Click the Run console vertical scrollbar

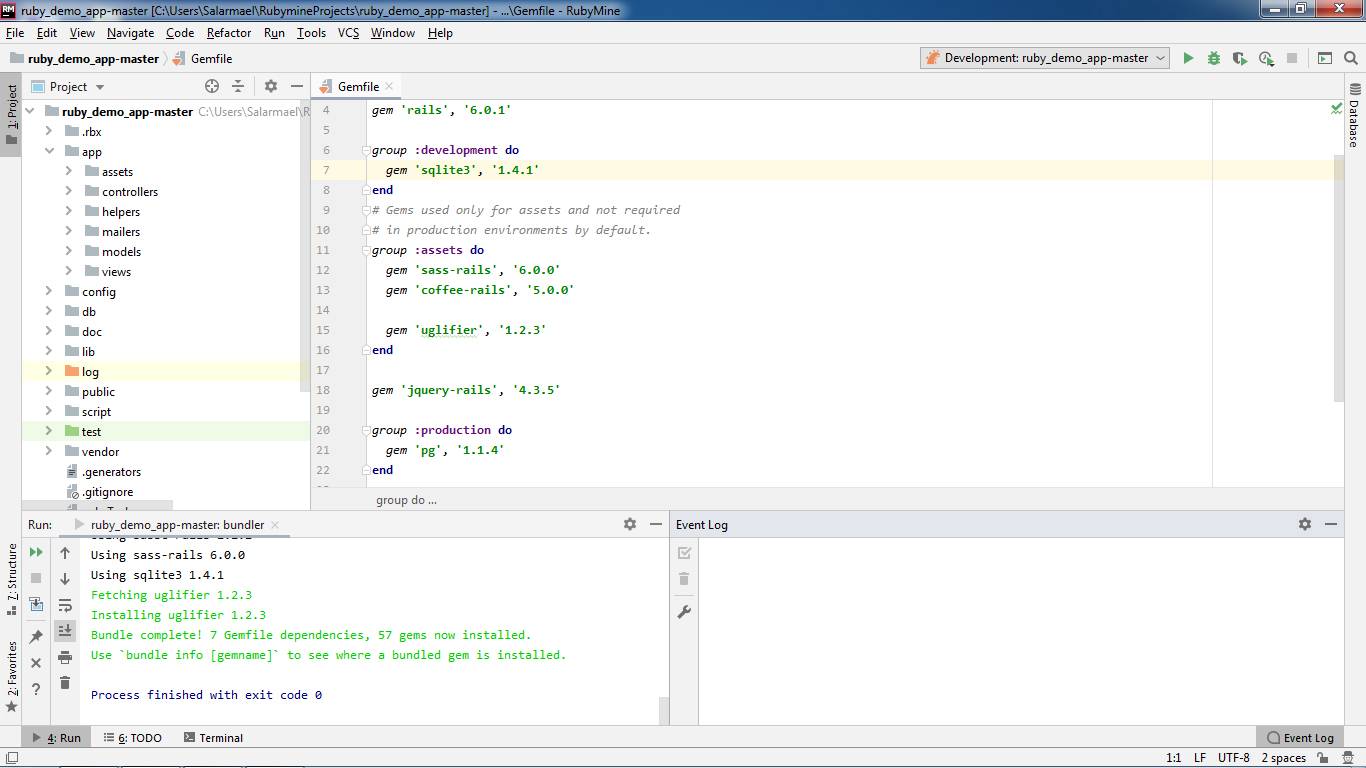coord(664,711)
